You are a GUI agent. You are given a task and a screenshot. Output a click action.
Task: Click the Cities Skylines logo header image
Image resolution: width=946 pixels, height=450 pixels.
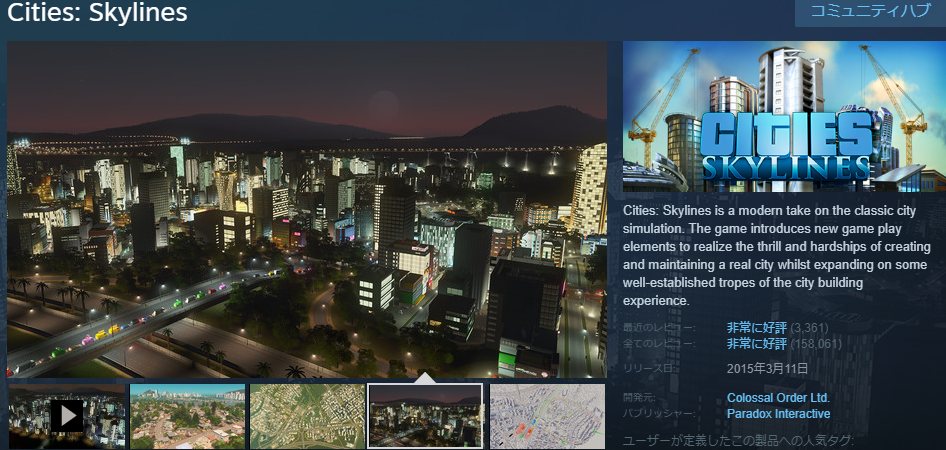click(783, 116)
